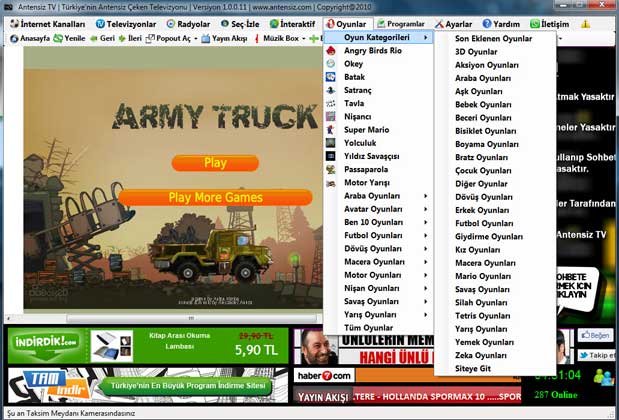This screenshot has width=619, height=420.
Task: Click Türkiye'nin En Büyük Program İndirme Sitesi button
Action: pyautogui.click(x=187, y=386)
